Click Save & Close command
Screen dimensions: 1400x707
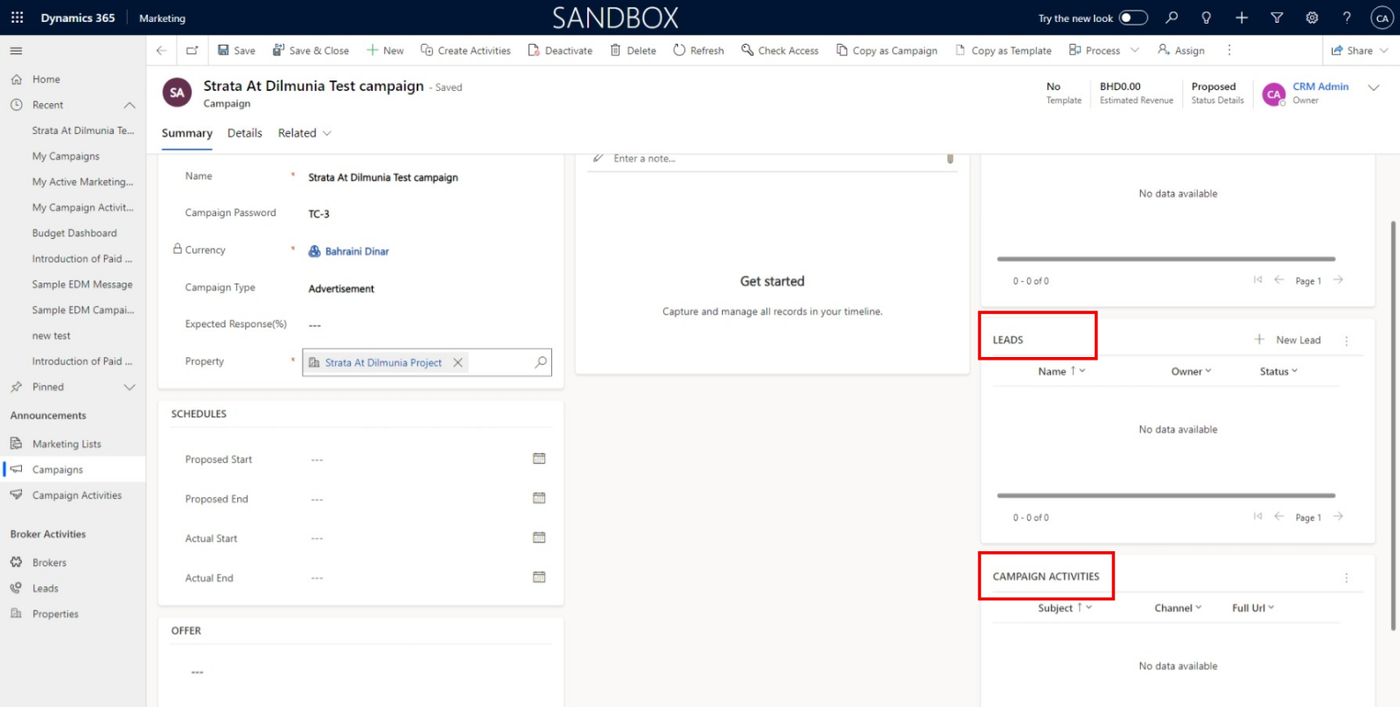(311, 50)
